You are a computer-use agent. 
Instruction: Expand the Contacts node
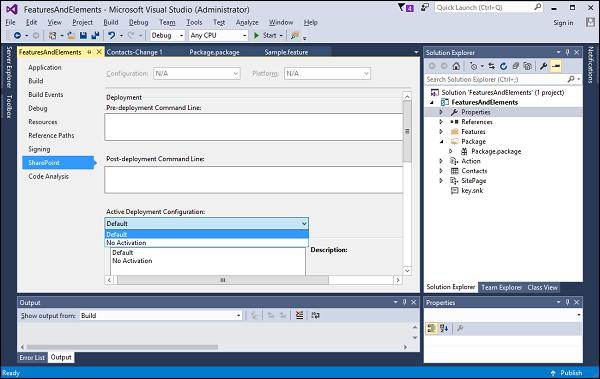[441, 171]
